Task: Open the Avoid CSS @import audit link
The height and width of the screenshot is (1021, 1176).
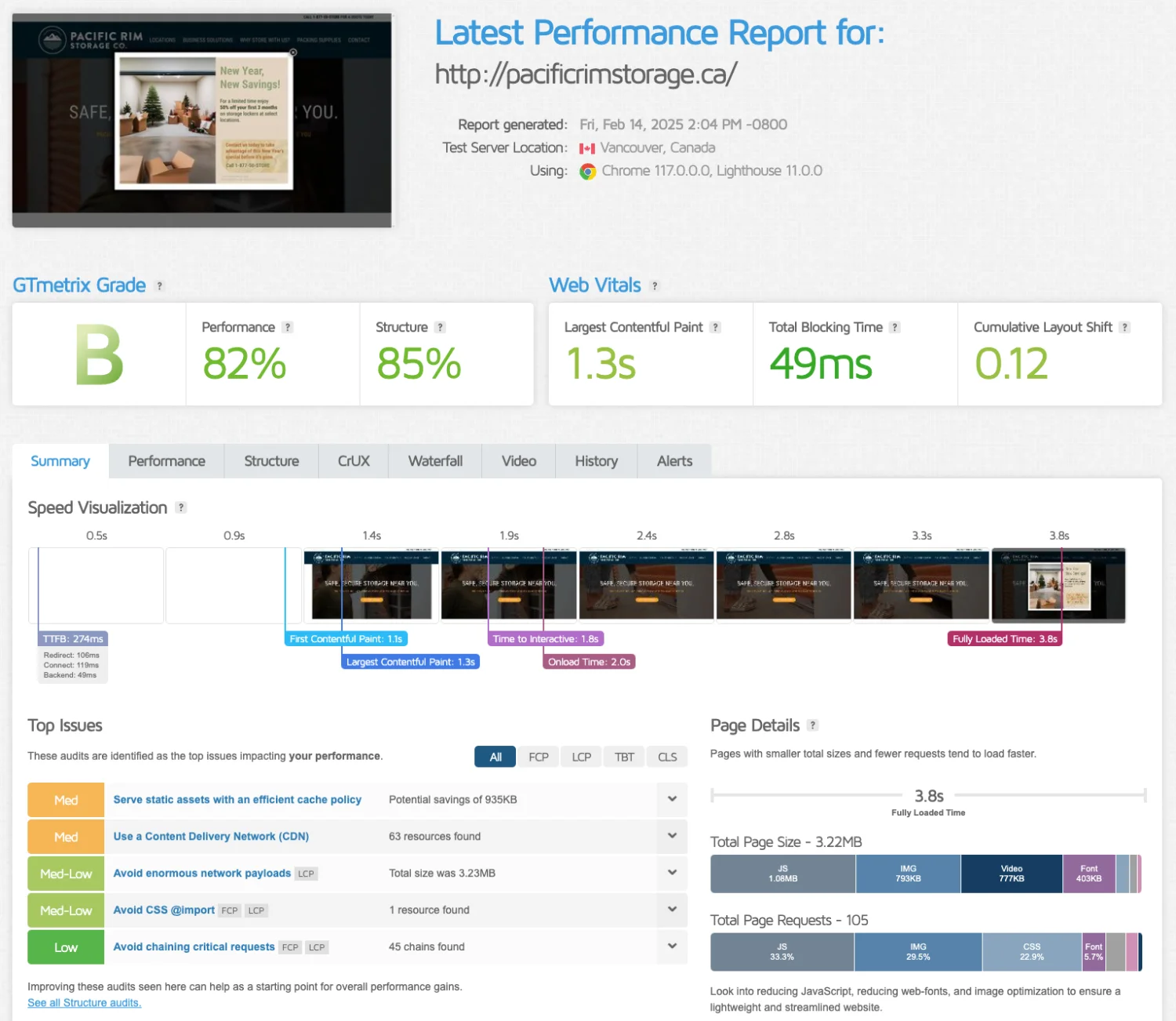Action: (164, 910)
